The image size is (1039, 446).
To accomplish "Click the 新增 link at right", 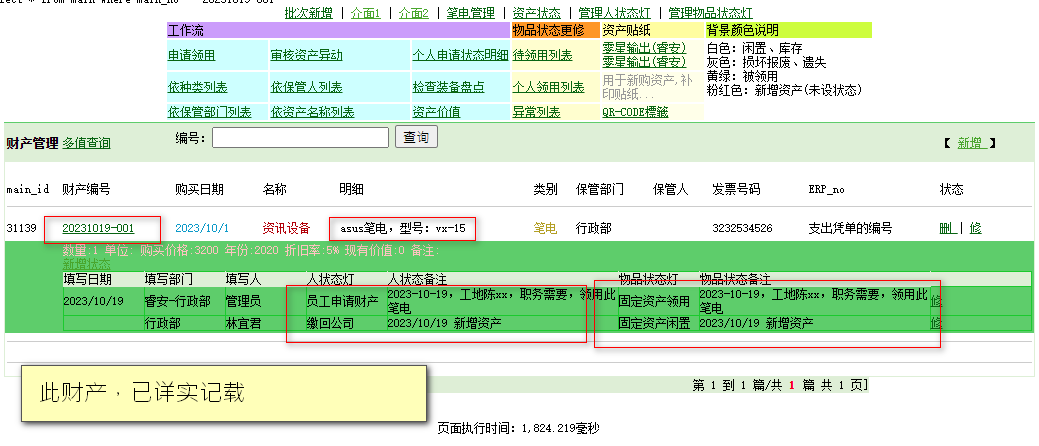I will 971,143.
